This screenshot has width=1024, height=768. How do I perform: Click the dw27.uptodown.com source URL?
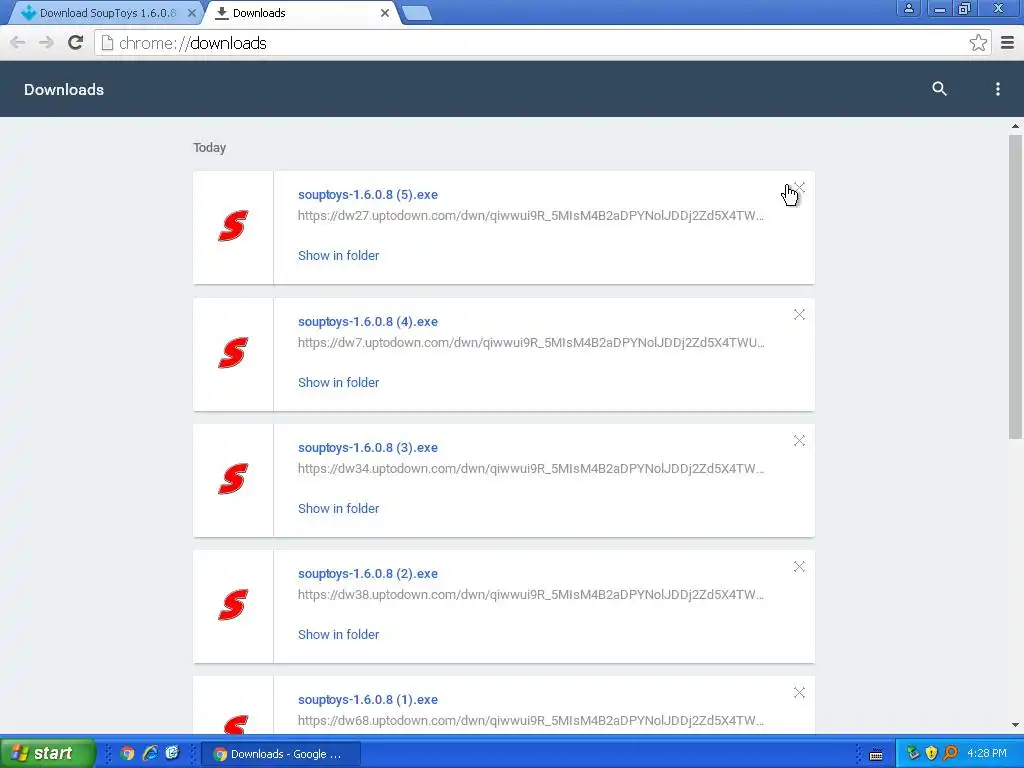tap(530, 216)
